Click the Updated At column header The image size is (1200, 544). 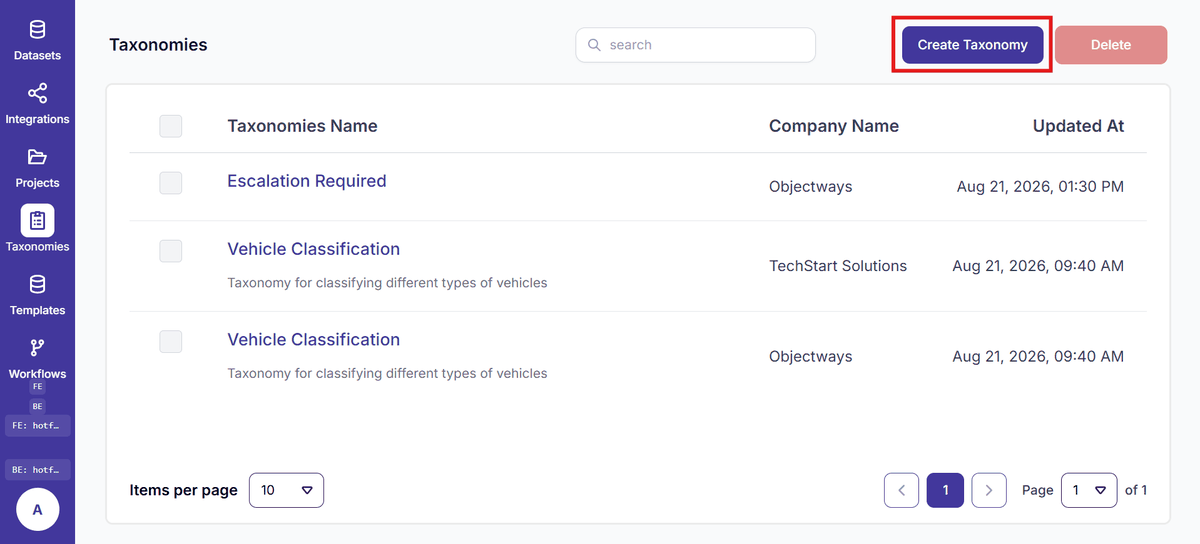(x=1078, y=126)
